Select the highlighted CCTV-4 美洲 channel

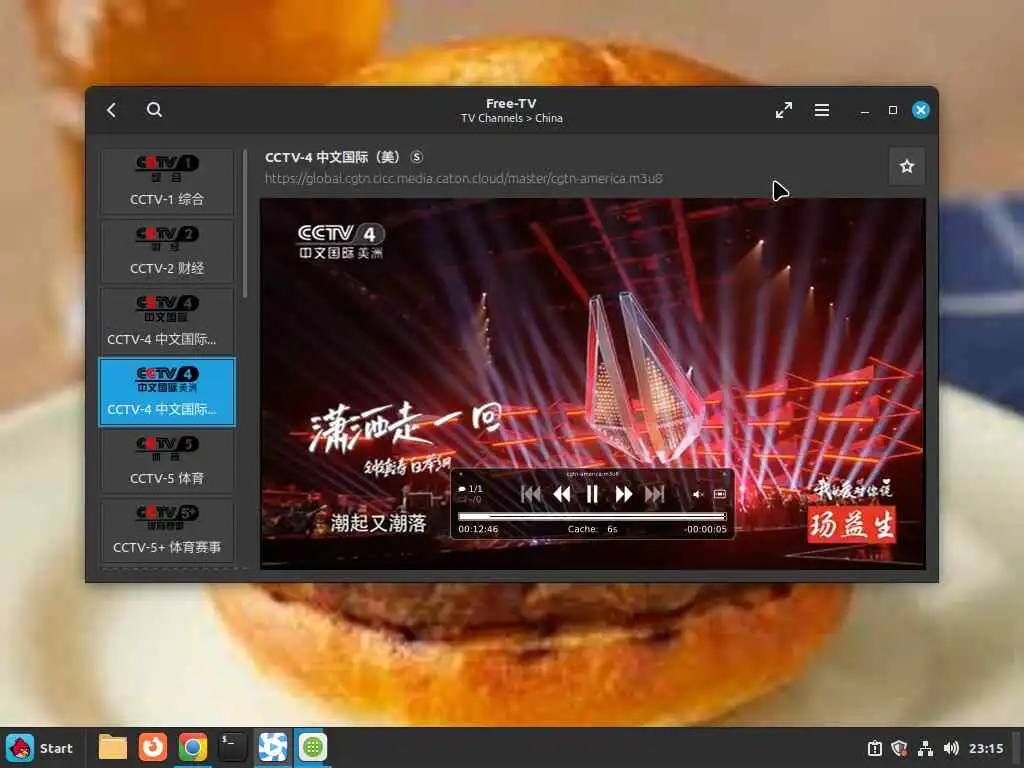click(167, 392)
